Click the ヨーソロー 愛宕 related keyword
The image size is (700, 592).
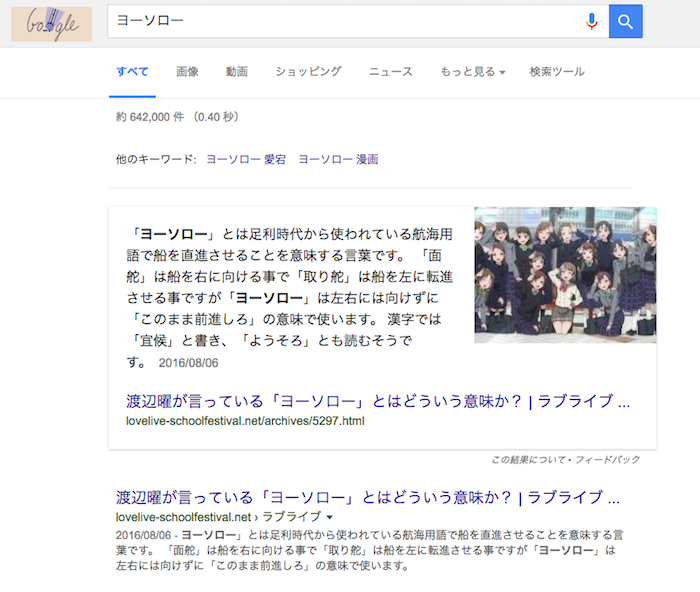(x=246, y=159)
